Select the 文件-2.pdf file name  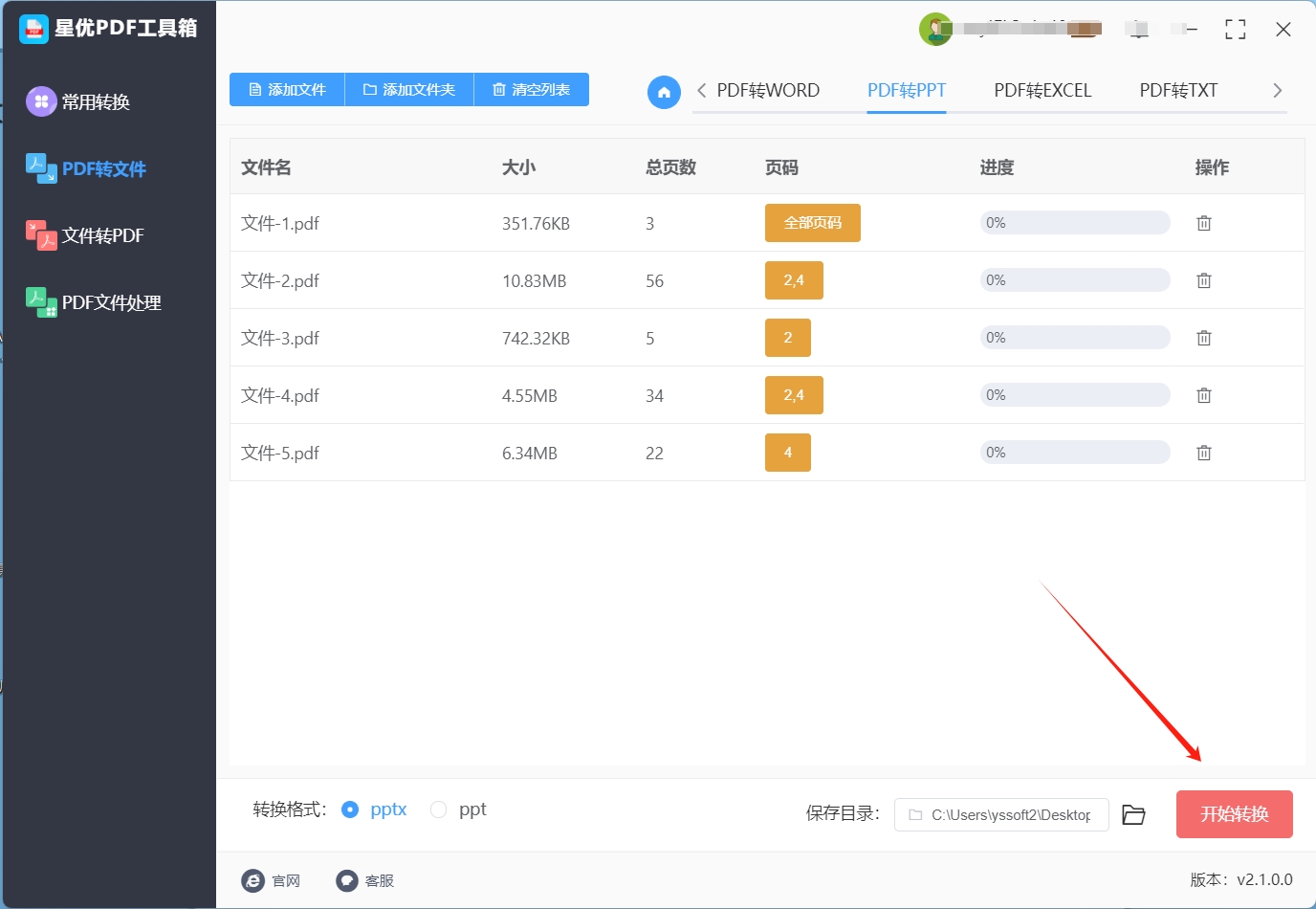(280, 280)
